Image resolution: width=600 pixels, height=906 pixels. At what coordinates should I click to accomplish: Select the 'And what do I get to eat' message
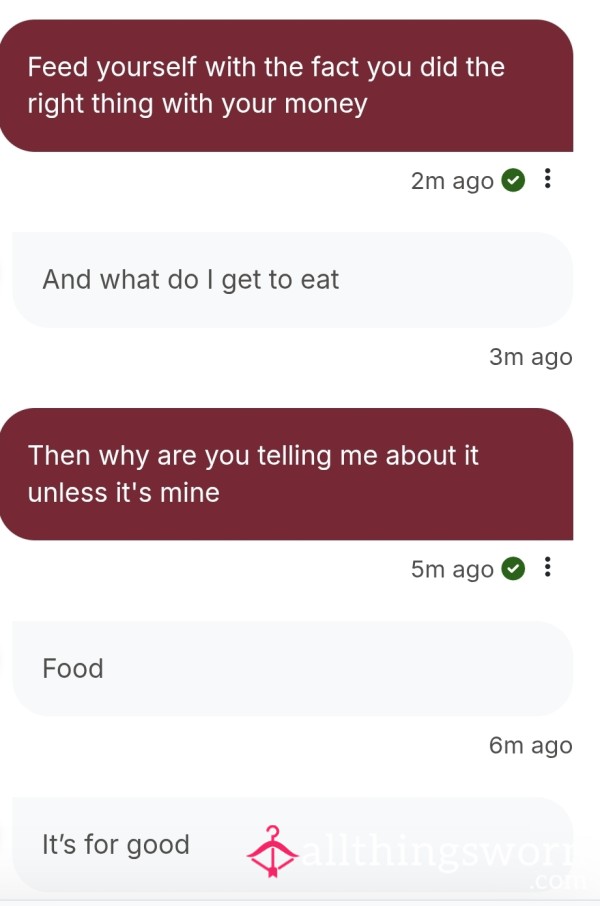tap(292, 280)
